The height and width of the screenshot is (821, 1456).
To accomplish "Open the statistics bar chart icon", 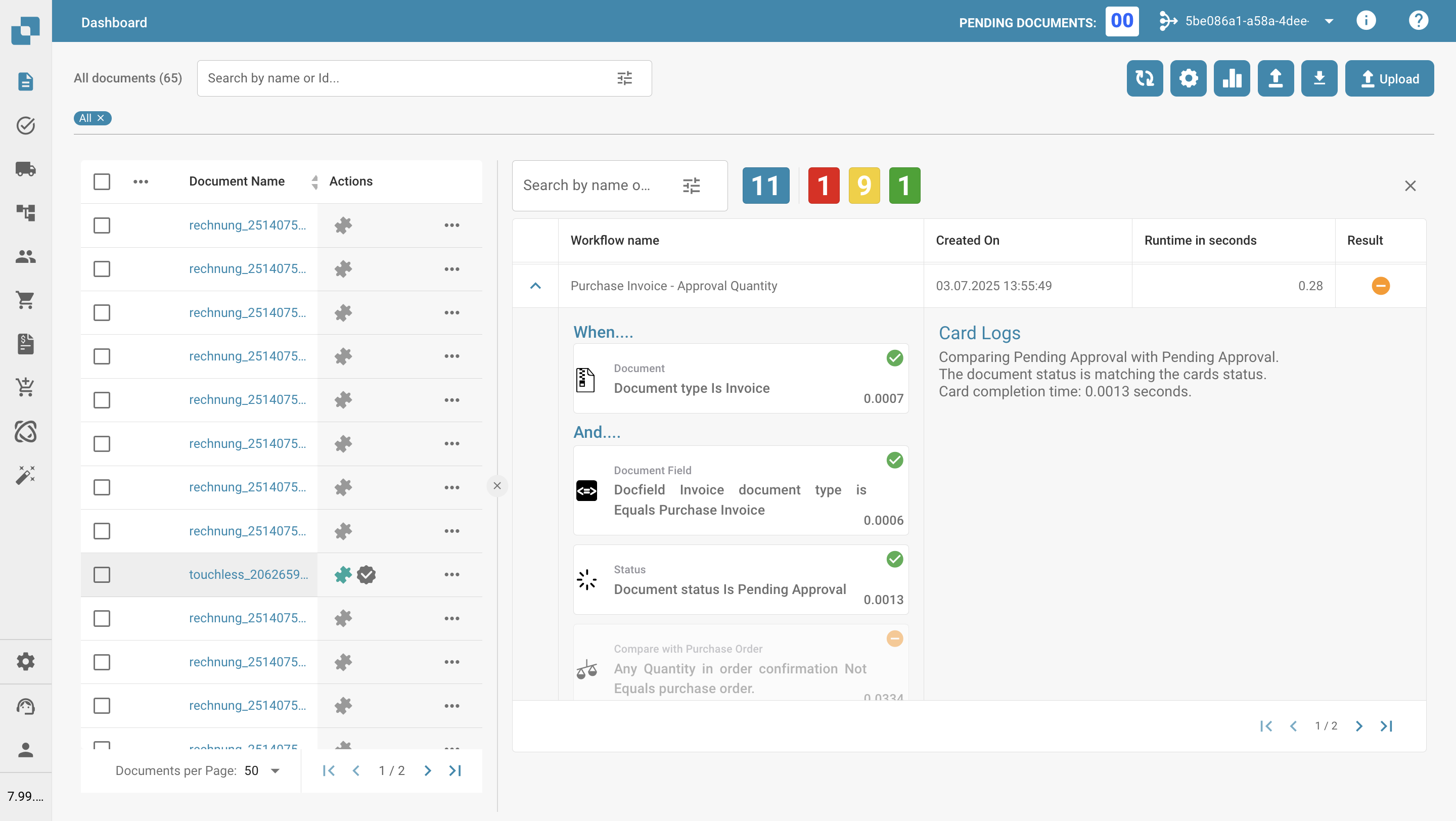I will pyautogui.click(x=1231, y=78).
